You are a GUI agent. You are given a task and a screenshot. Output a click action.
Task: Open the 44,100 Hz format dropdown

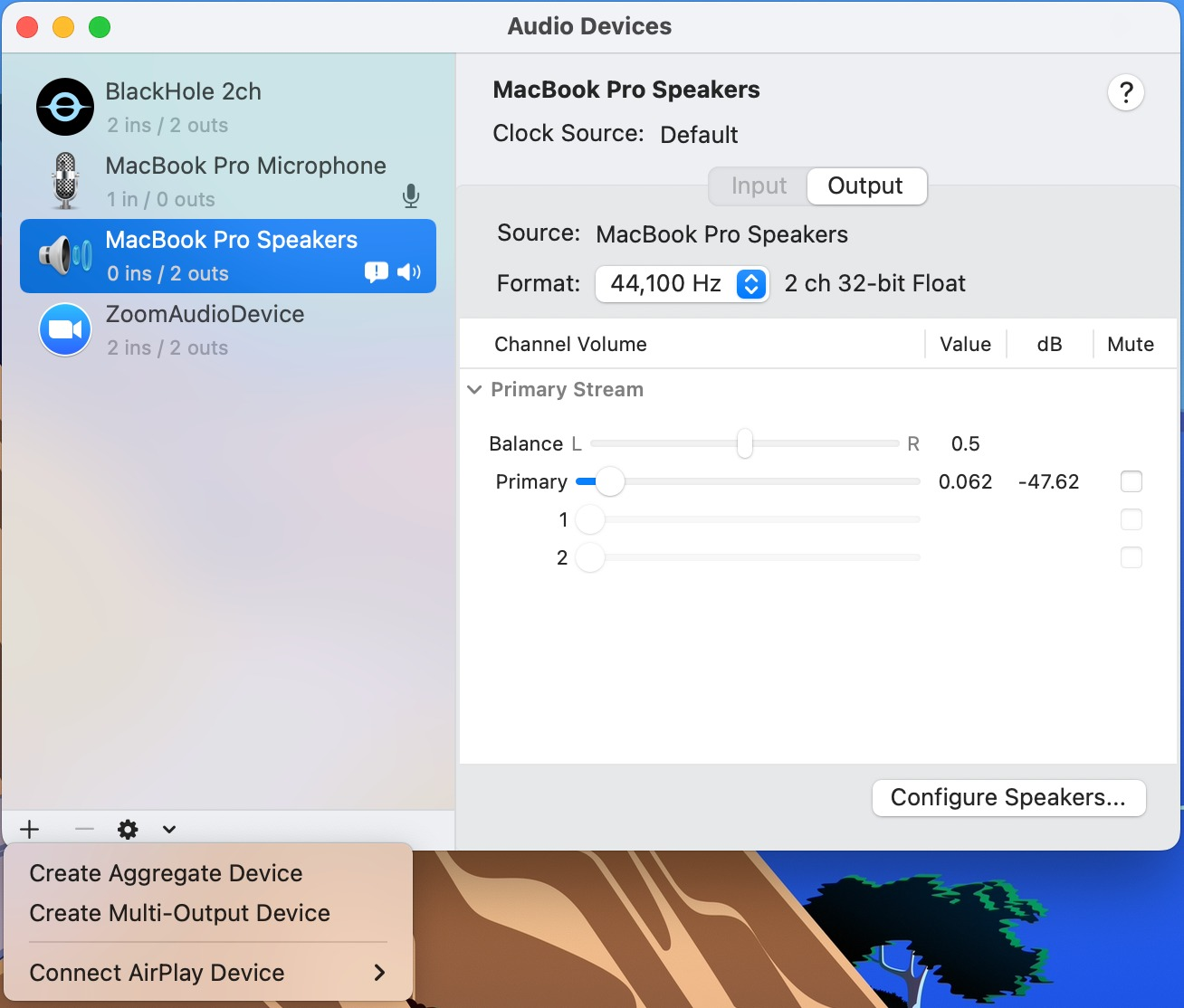pos(682,284)
